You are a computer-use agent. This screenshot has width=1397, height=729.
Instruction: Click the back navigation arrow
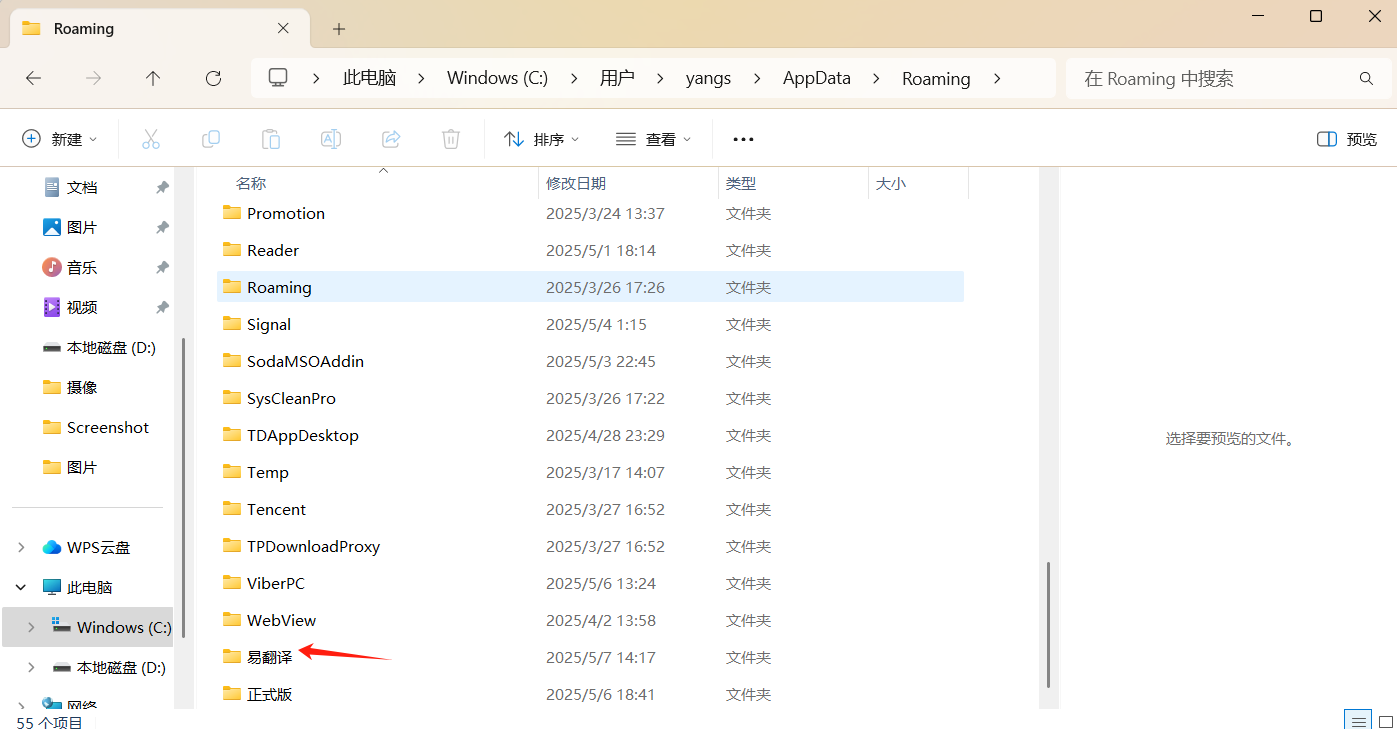[x=33, y=78]
